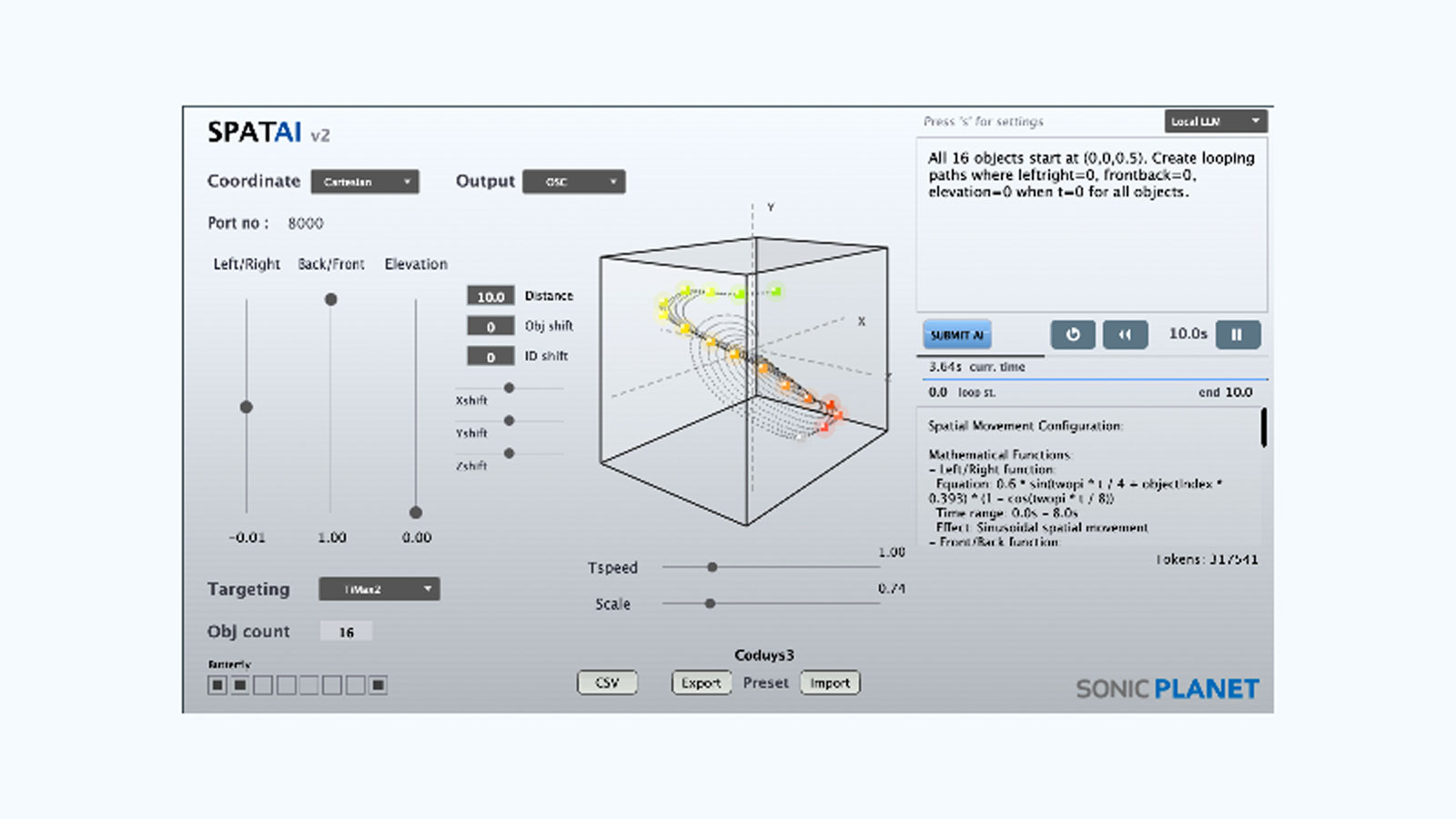The height and width of the screenshot is (819, 1456).
Task: Toggle the first checkbox in the bottom-left row
Action: pos(217,685)
